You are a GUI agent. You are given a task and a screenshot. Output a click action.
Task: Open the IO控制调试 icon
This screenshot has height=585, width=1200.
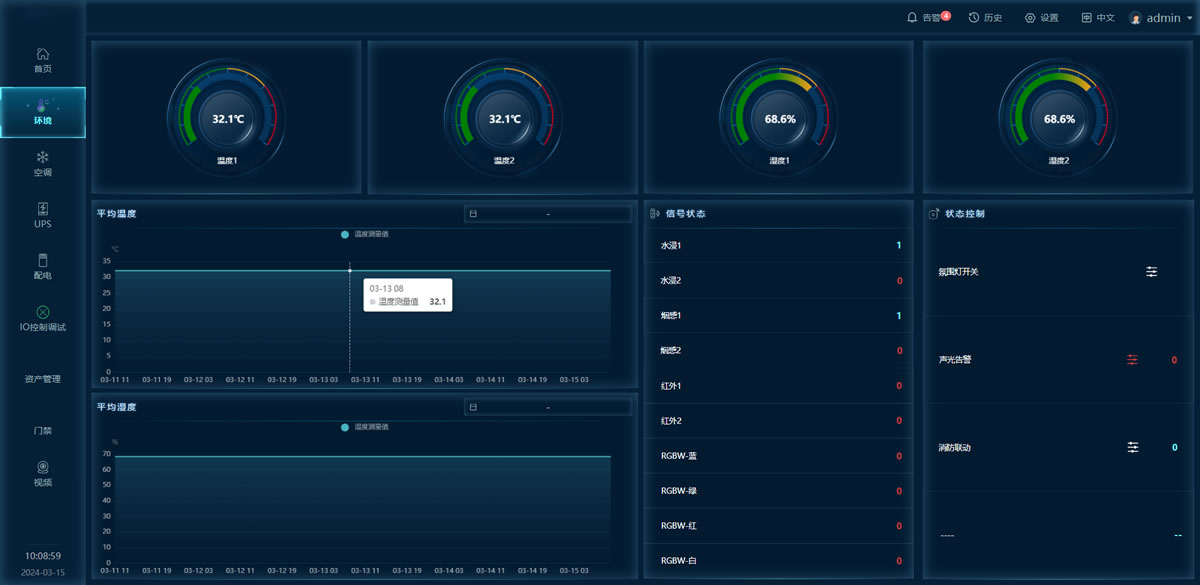(x=42, y=312)
